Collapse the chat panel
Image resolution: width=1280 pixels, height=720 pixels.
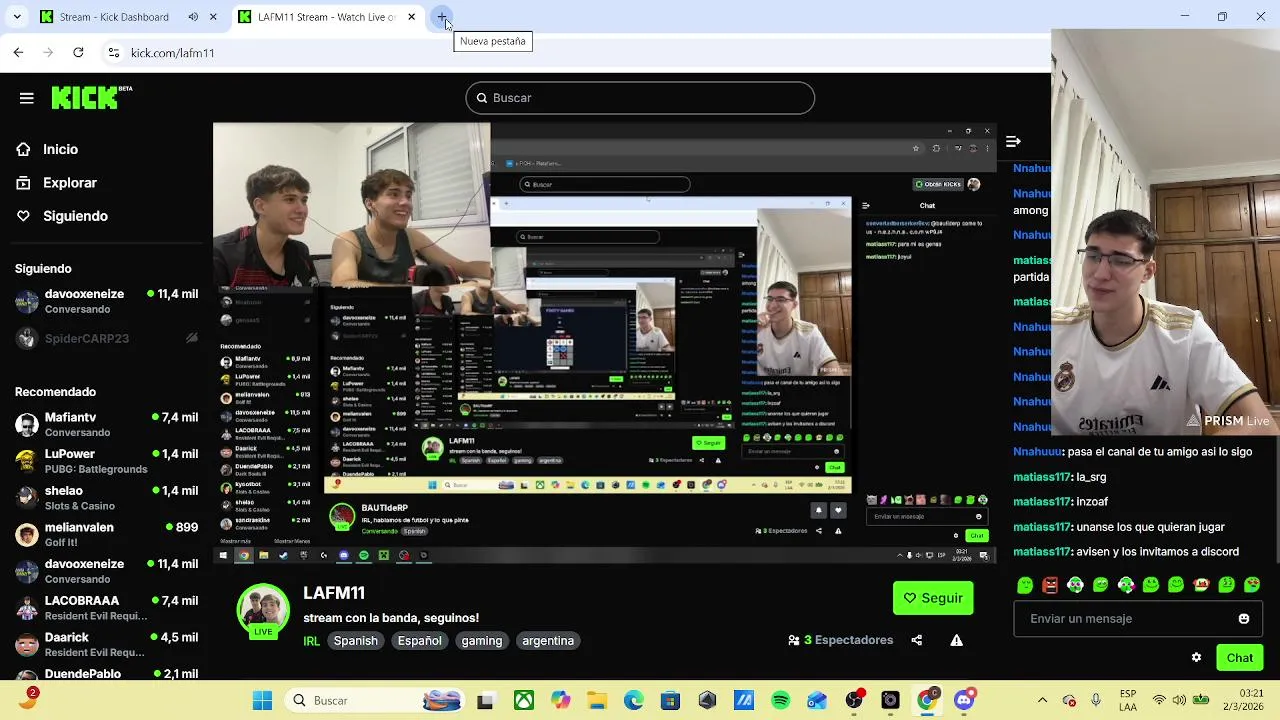click(1013, 142)
